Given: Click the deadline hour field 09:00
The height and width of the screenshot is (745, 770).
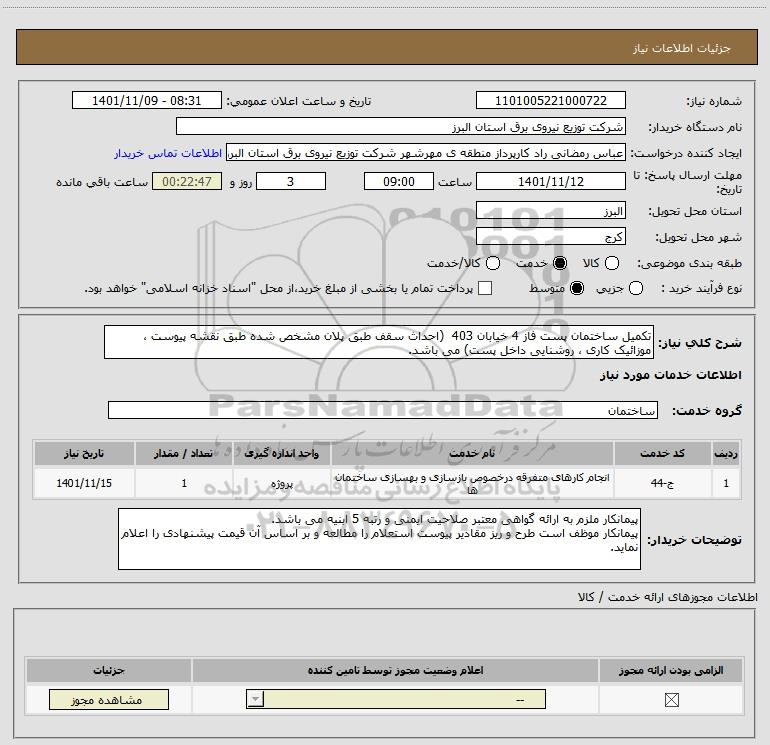Looking at the screenshot, I should point(399,181).
